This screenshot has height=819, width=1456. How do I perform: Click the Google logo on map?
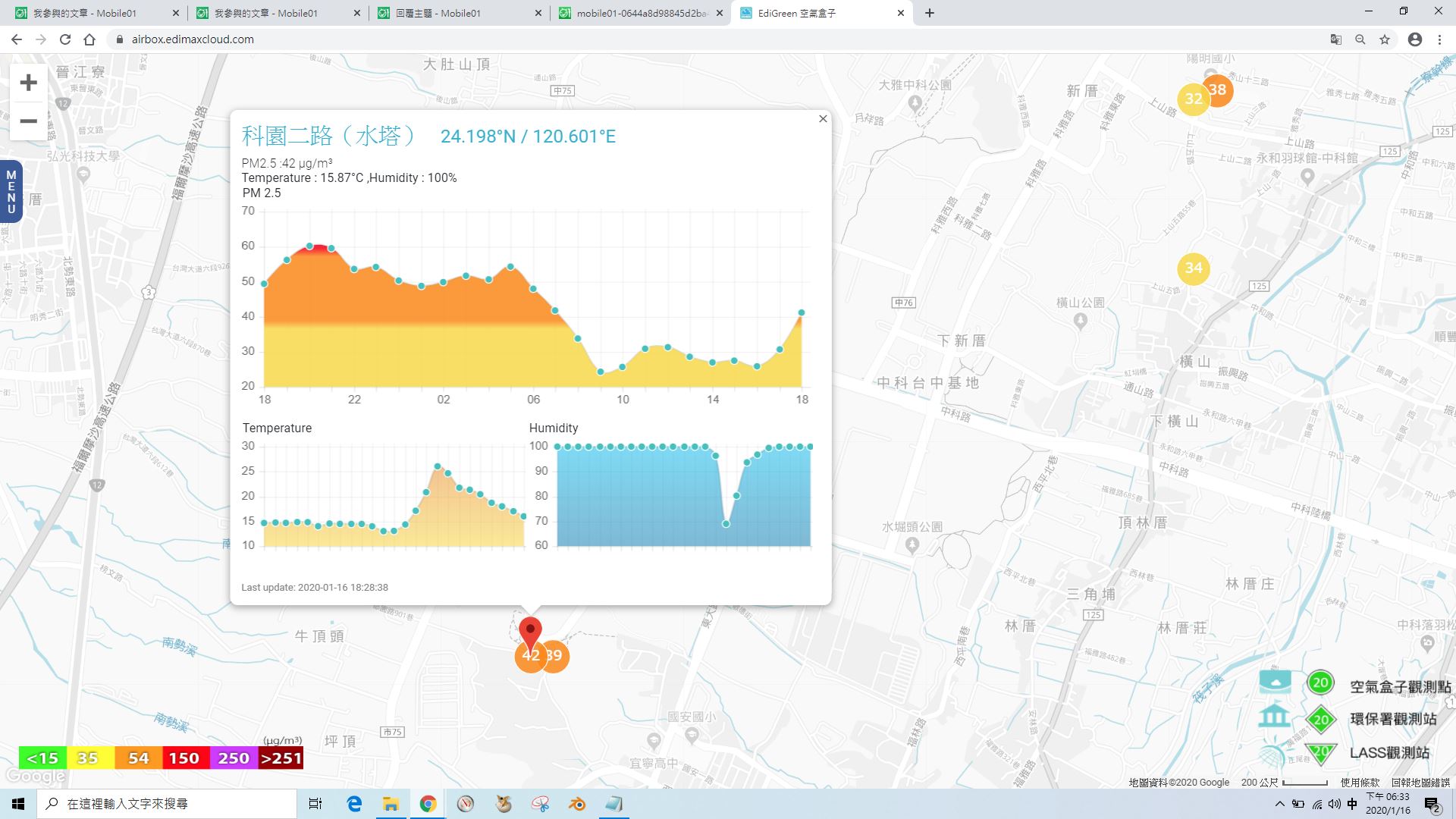35,776
